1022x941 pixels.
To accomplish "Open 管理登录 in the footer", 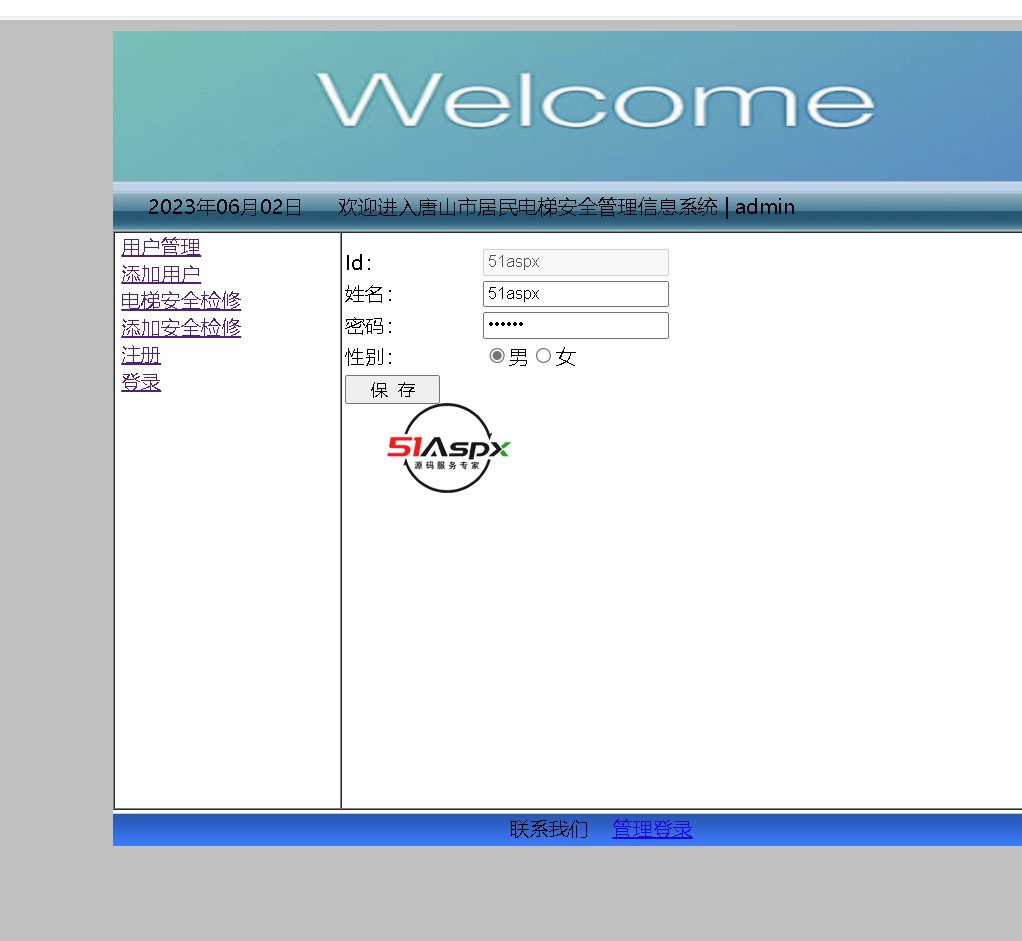I will 652,829.
